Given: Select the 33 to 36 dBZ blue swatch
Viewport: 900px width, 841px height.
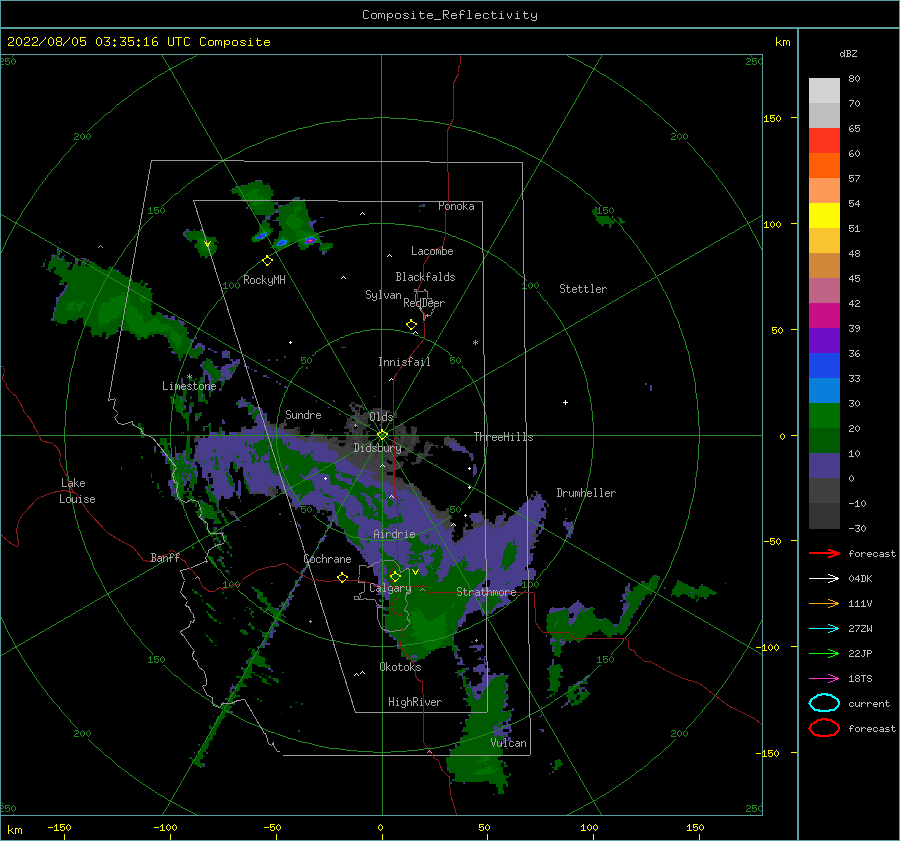Looking at the screenshot, I should pyautogui.click(x=824, y=366).
